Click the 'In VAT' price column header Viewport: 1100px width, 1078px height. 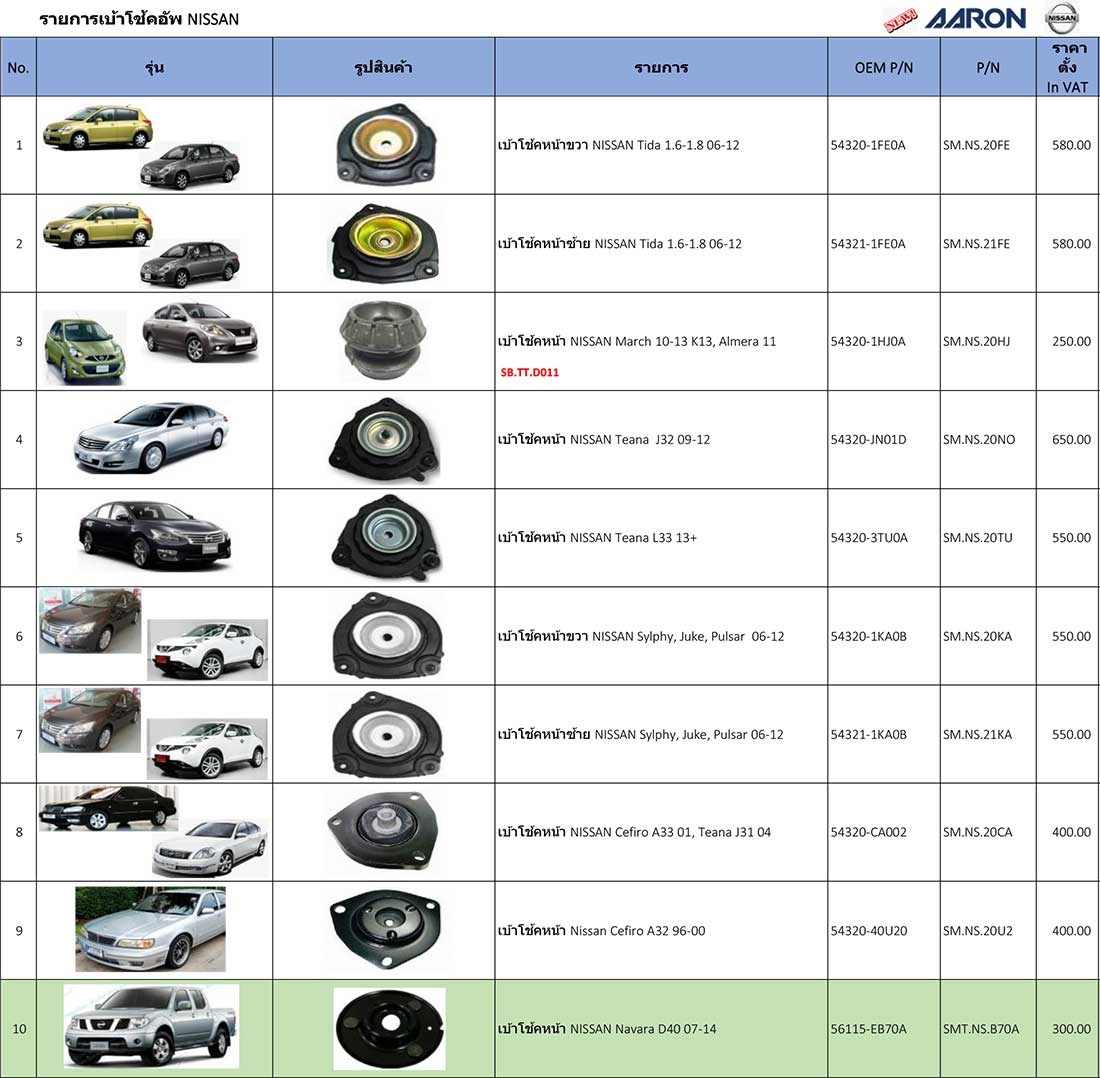pyautogui.click(x=1067, y=67)
